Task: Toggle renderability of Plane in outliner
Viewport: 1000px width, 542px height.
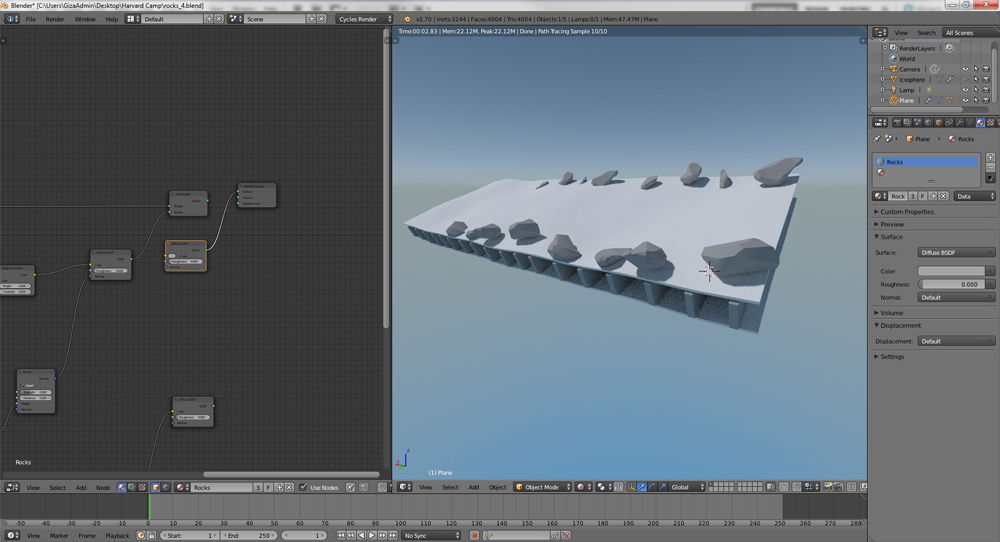Action: [986, 100]
